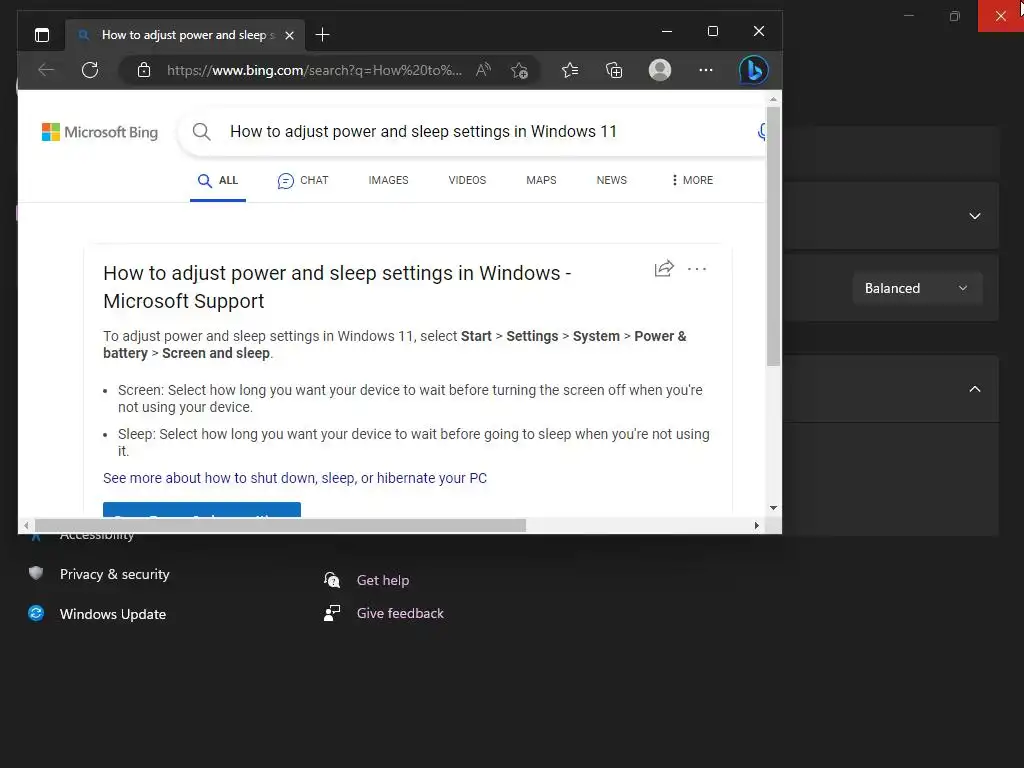Click the Windows Update sync icon
The width and height of the screenshot is (1024, 768).
click(36, 613)
